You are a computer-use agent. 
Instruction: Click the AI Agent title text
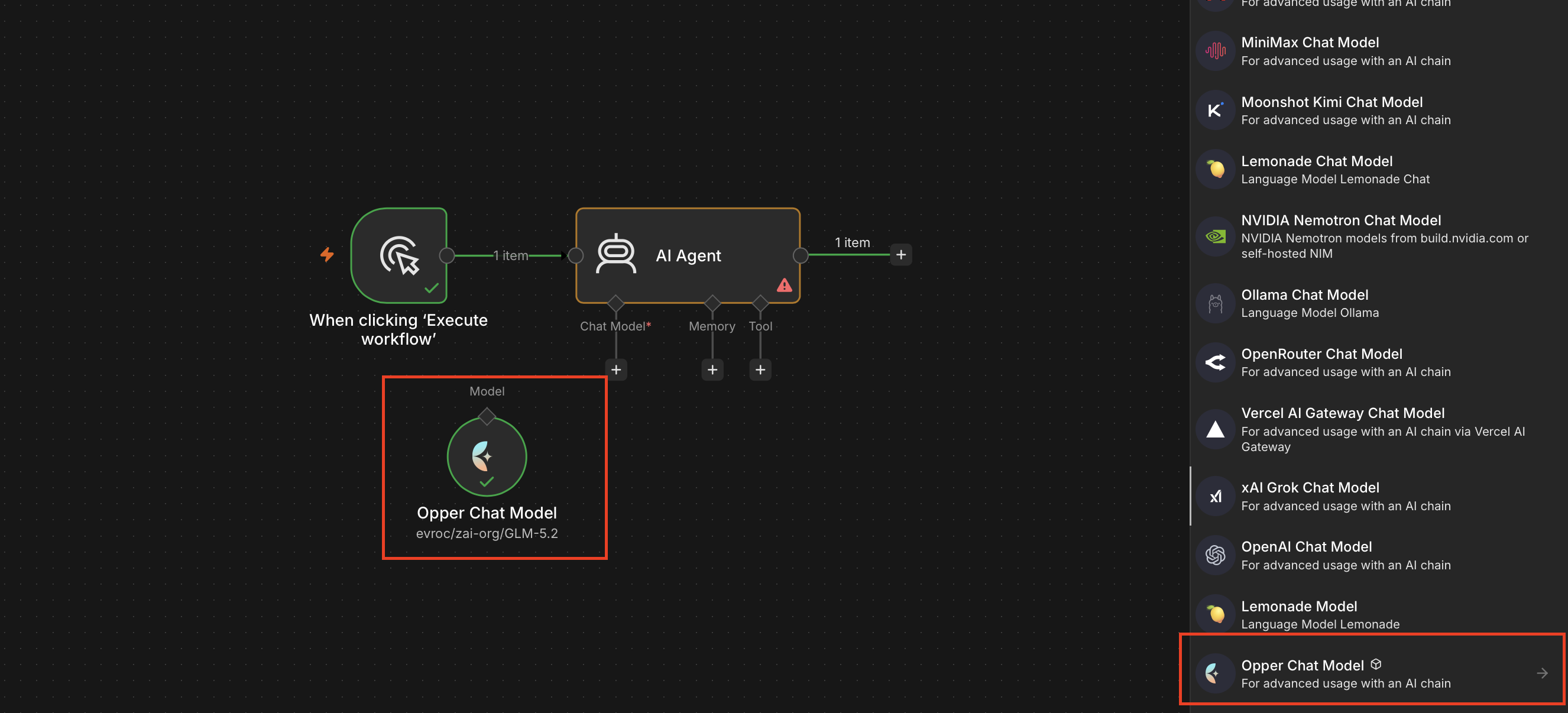tap(688, 256)
